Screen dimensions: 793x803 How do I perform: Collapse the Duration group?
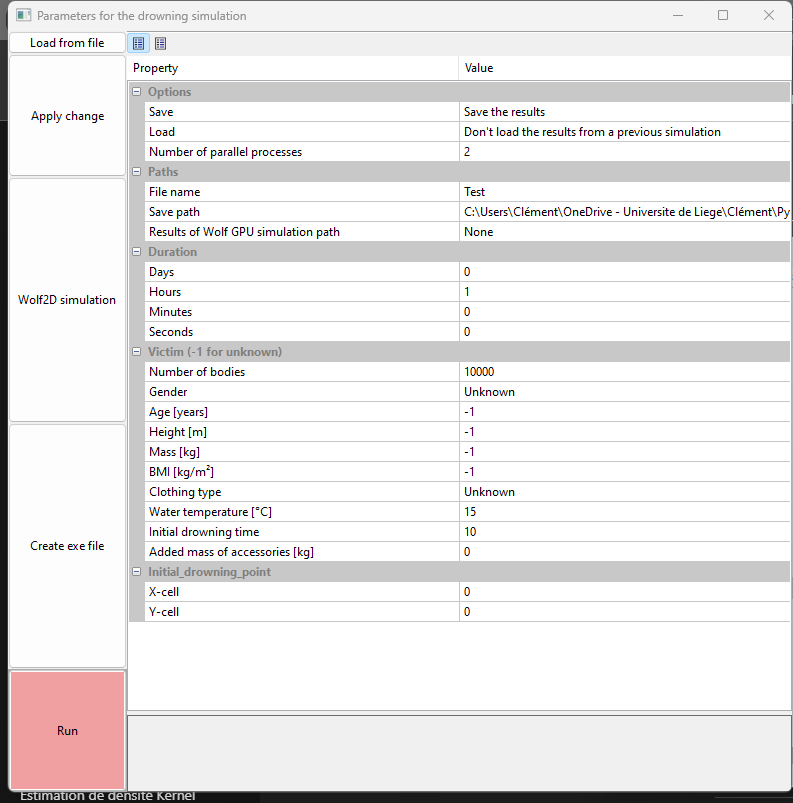(137, 252)
